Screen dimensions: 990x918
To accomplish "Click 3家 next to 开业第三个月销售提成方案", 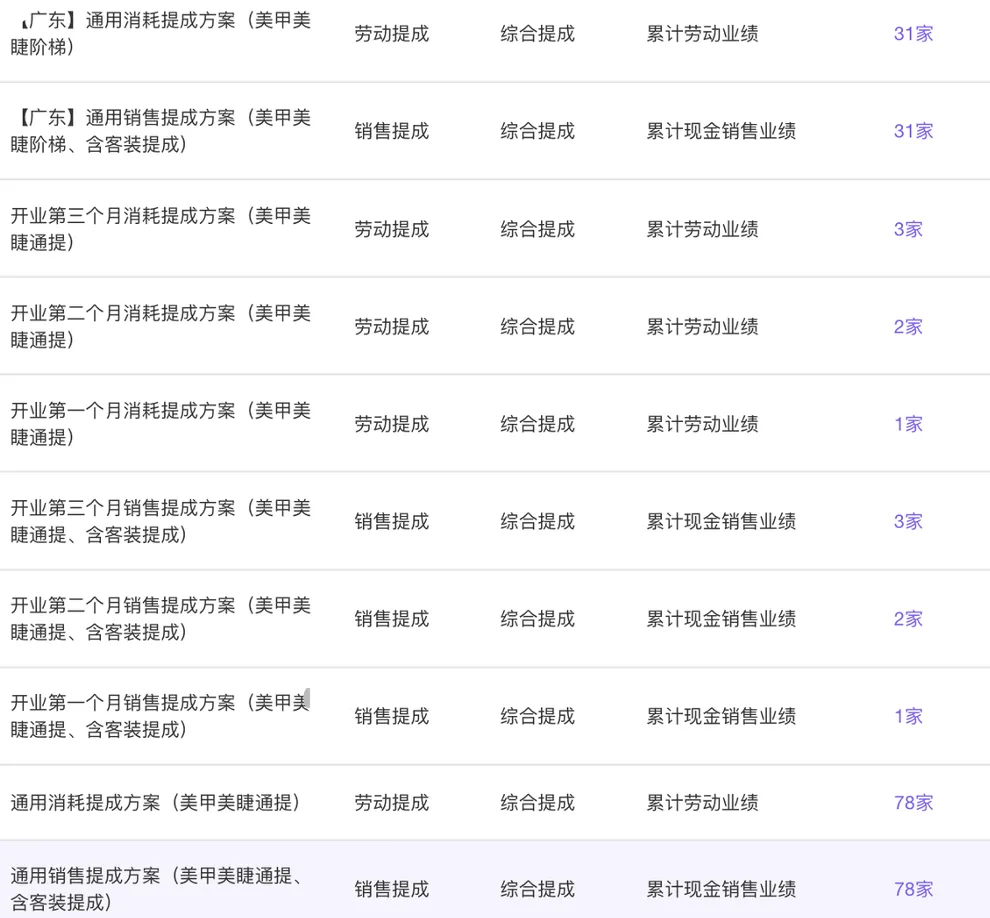I will point(906,521).
